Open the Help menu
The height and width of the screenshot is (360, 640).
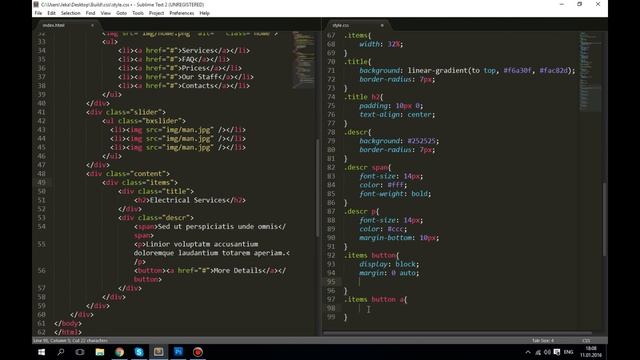pyautogui.click(x=204, y=13)
